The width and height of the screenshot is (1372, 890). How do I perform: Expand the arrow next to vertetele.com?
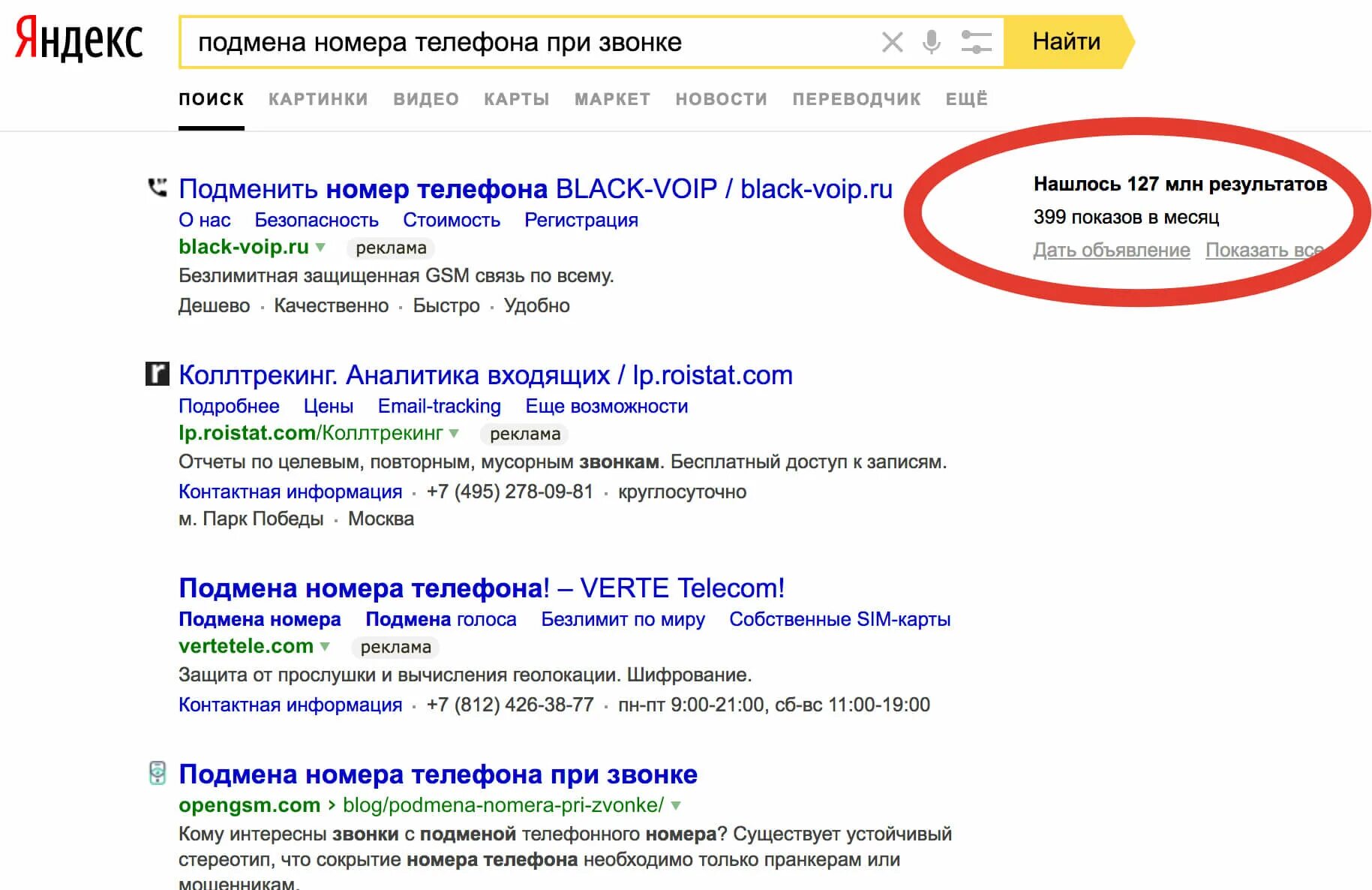[325, 647]
